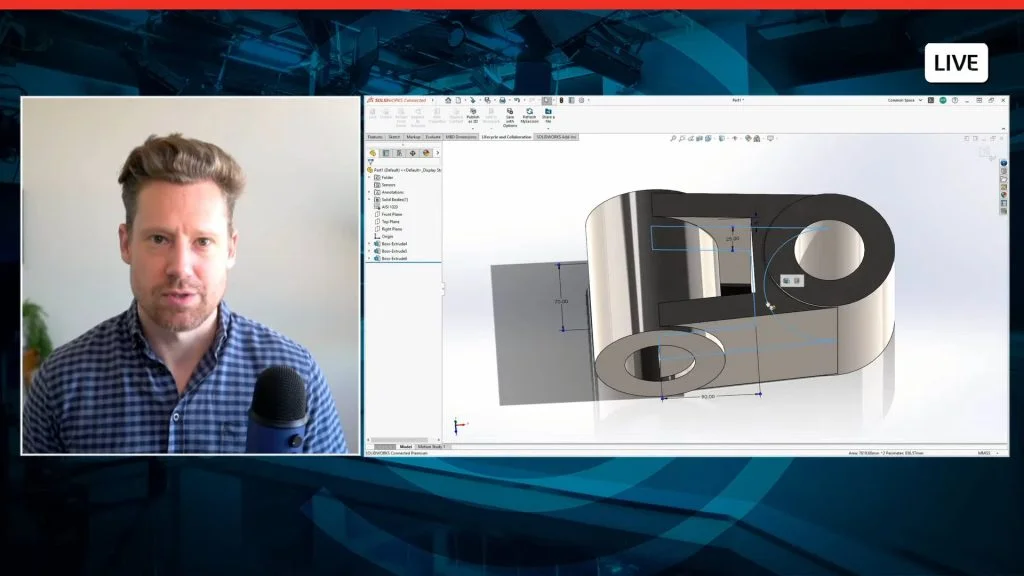Click the FeatureManager filter funnel icon
This screenshot has height=576, width=1024.
[371, 162]
